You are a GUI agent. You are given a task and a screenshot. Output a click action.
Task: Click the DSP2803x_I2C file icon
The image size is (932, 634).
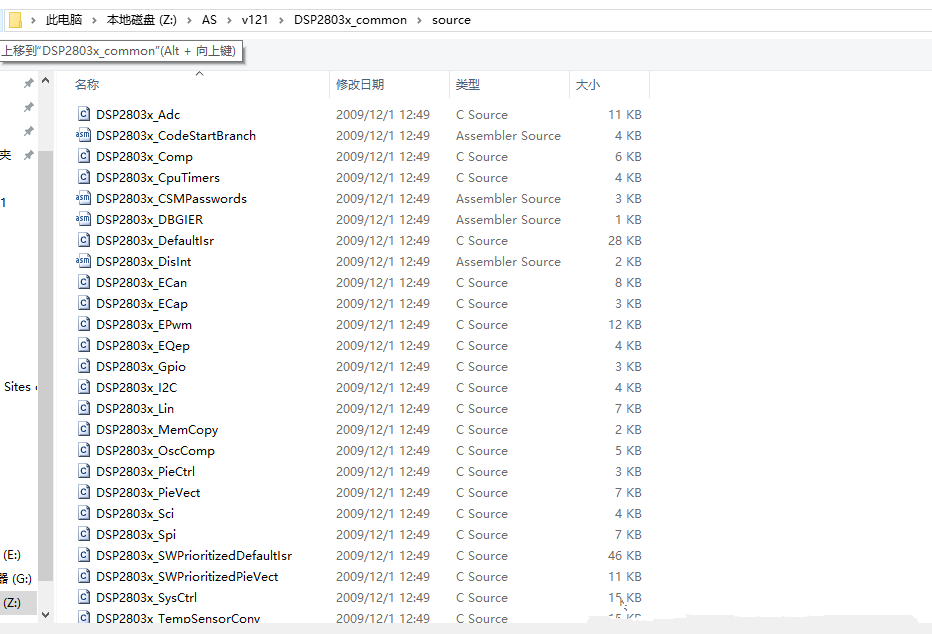click(84, 387)
